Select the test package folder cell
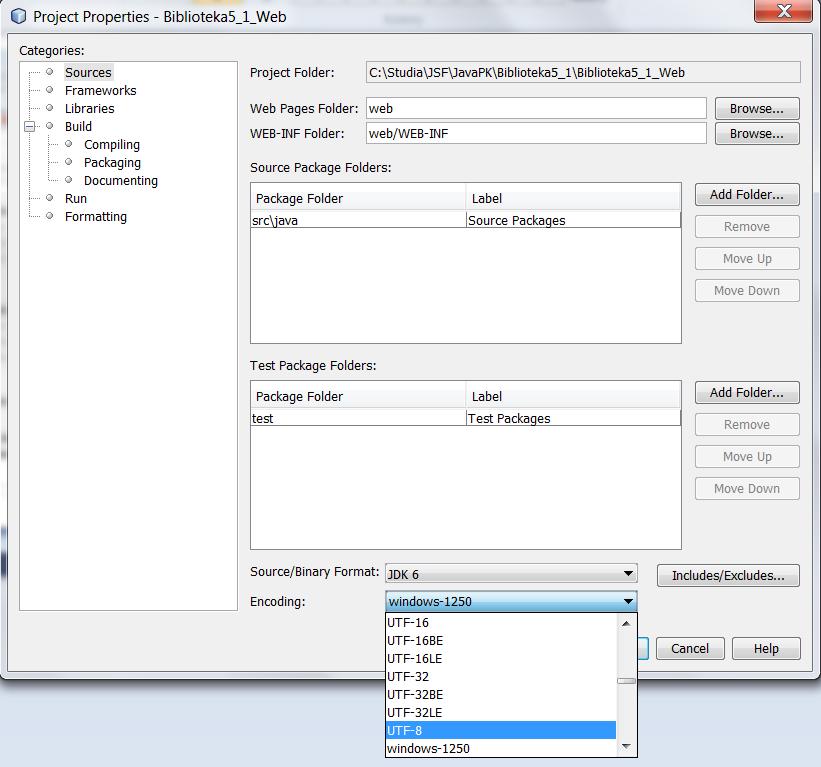 (358, 418)
